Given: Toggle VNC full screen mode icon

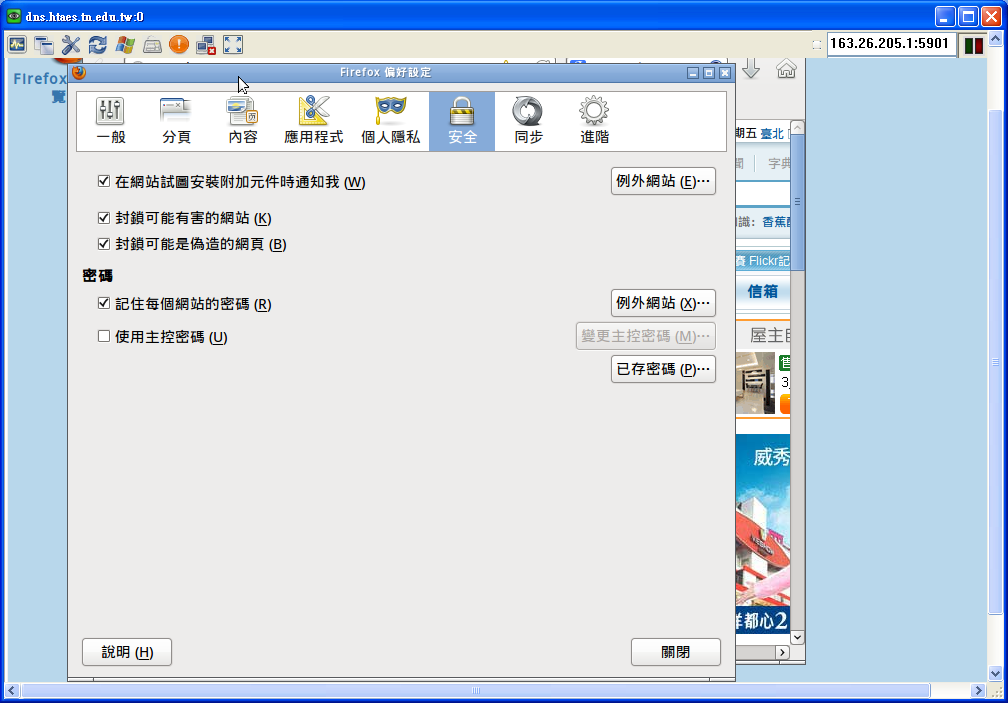Looking at the screenshot, I should click(x=233, y=44).
